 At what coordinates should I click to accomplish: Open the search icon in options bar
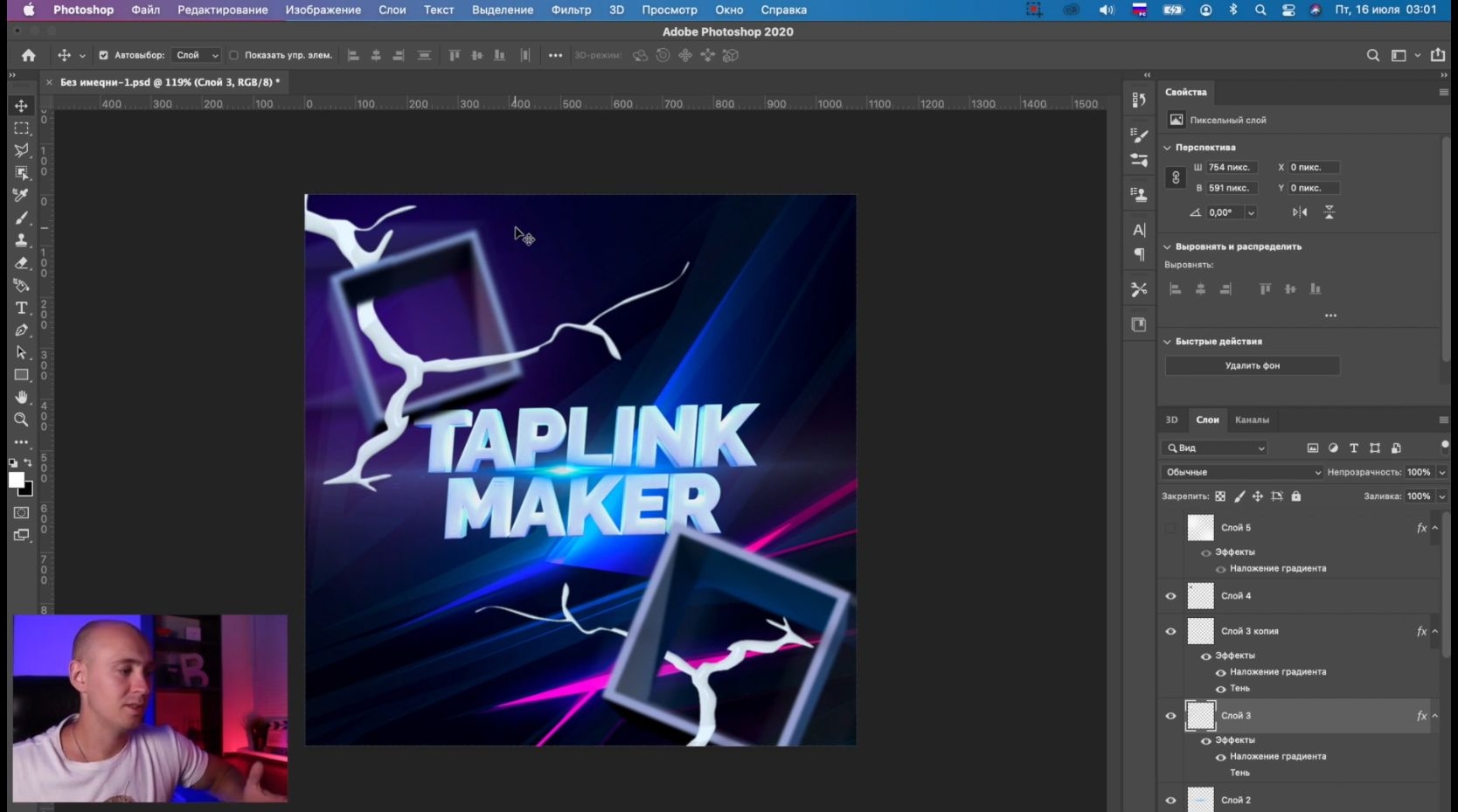1372,55
